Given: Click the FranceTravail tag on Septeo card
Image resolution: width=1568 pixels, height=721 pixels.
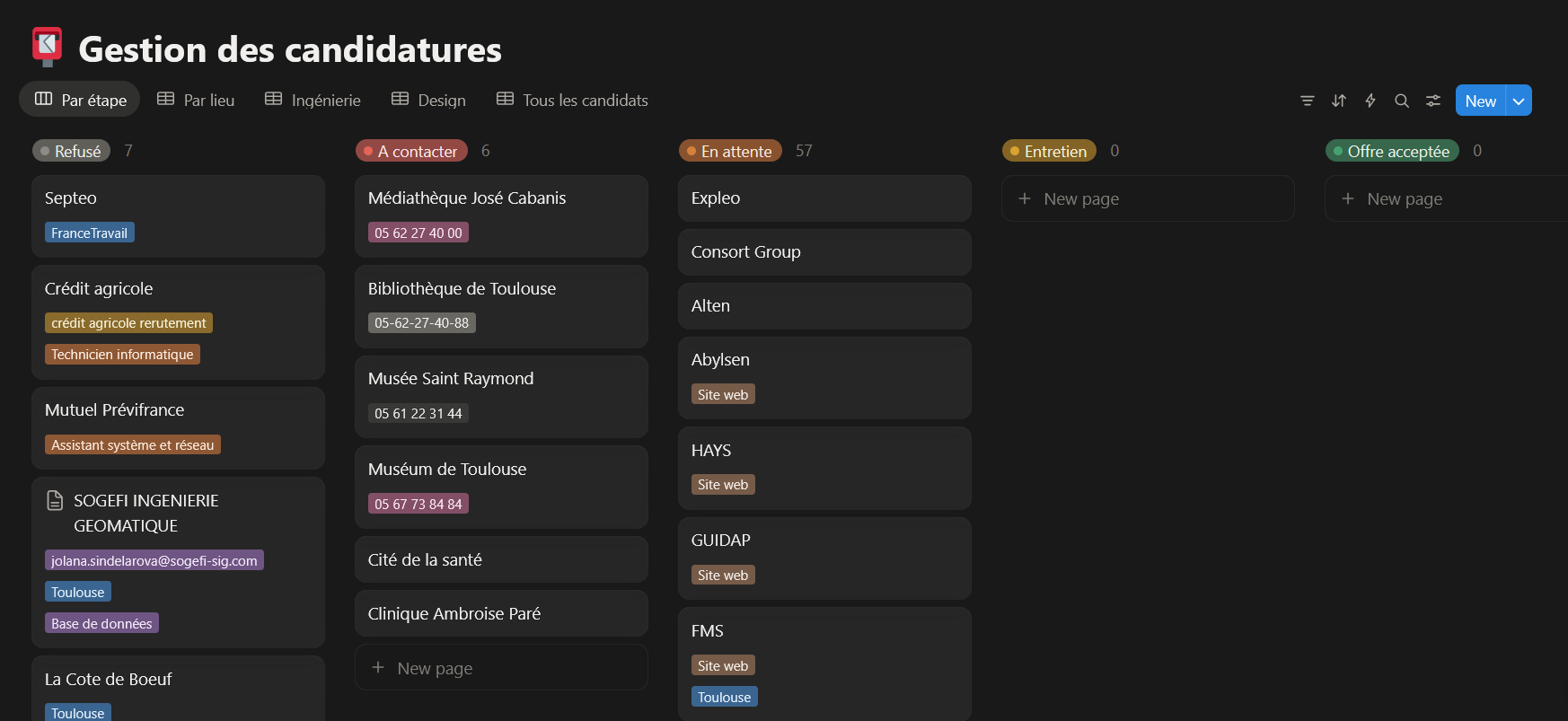Looking at the screenshot, I should [89, 233].
